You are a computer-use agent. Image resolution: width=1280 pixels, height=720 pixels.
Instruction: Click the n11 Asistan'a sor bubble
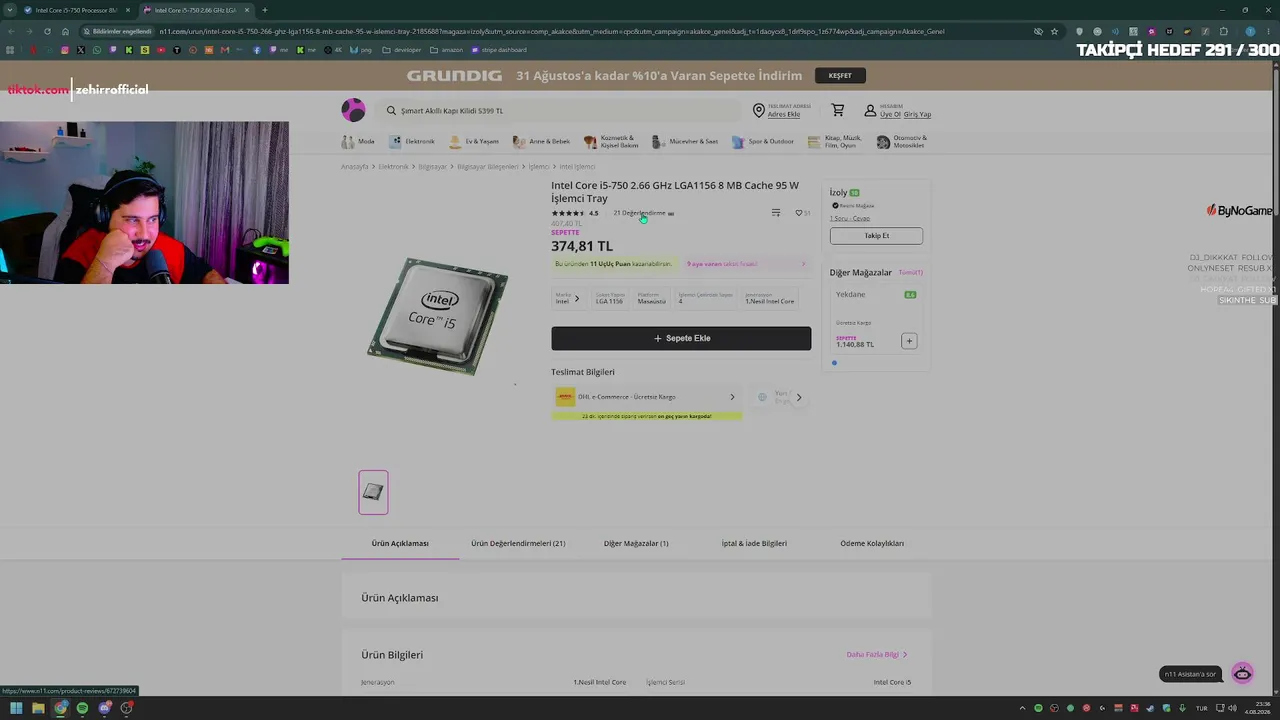(x=1190, y=674)
